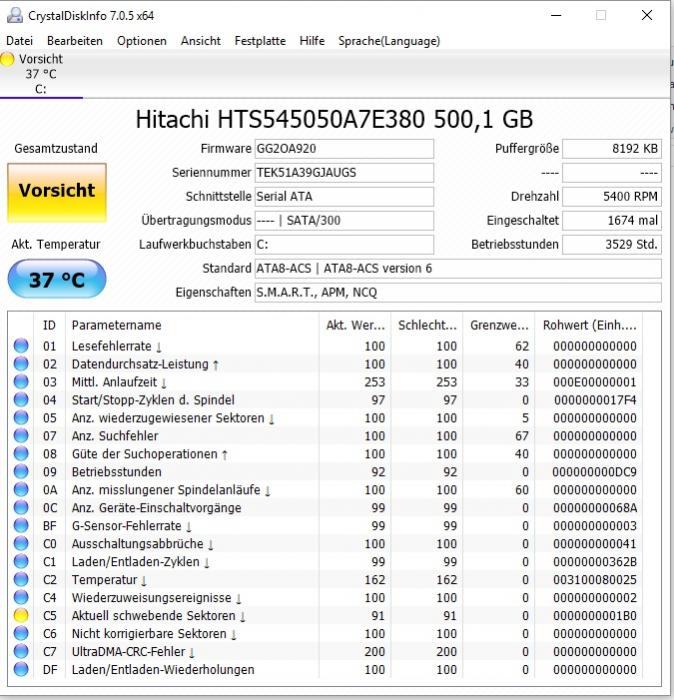Open the Datei menu
This screenshot has width=674, height=700.
19,41
